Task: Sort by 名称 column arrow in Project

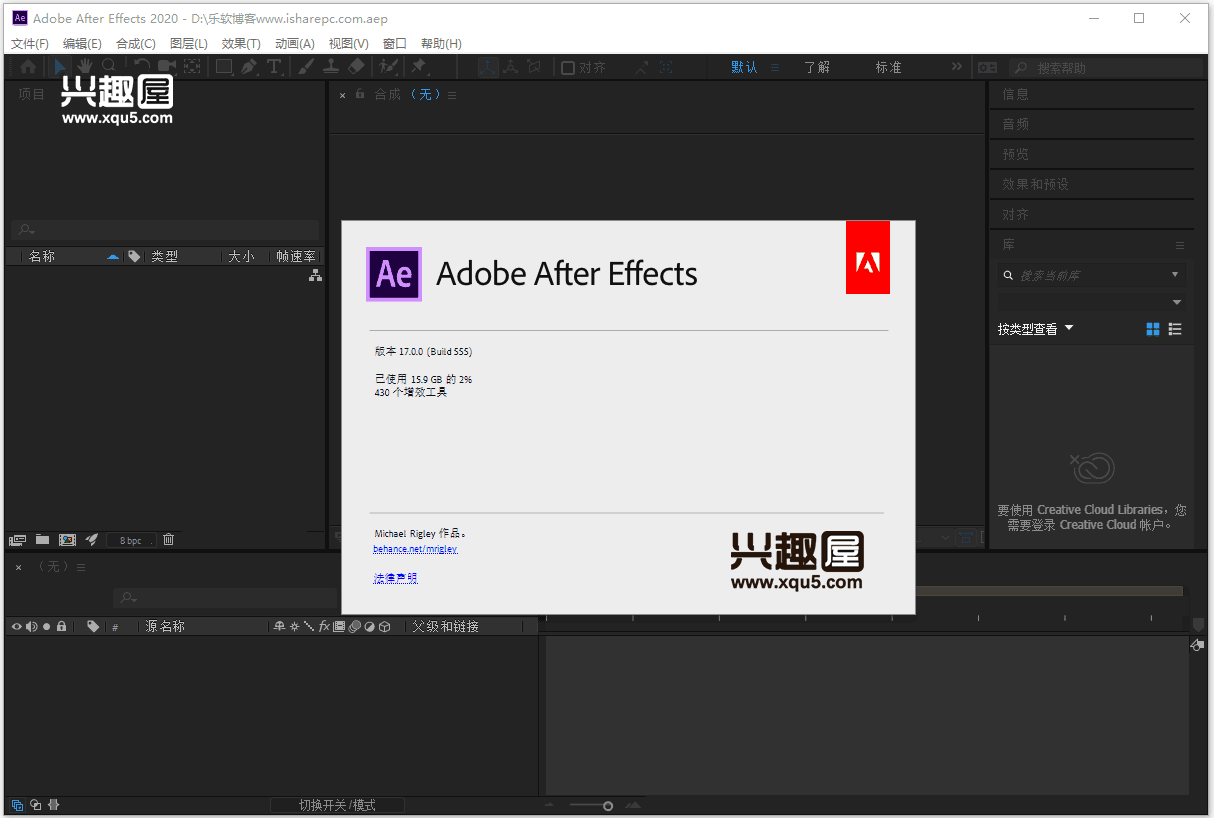Action: tap(113, 257)
